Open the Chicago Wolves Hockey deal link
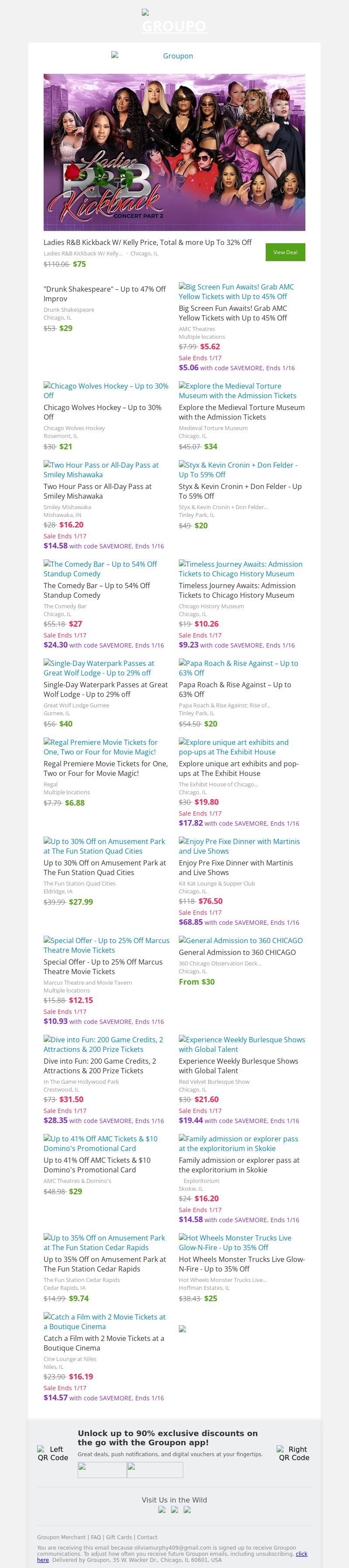The height and width of the screenshot is (1568, 349). tap(106, 390)
